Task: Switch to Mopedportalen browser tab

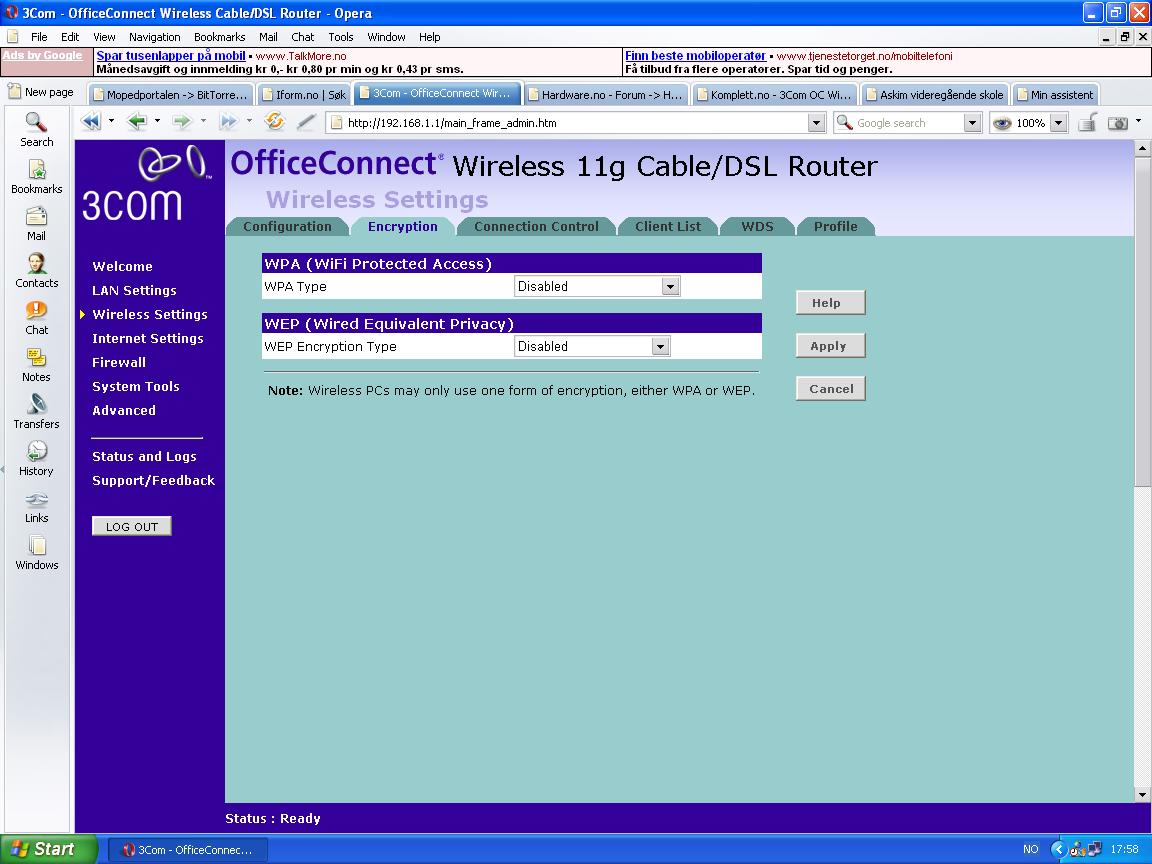Action: pyautogui.click(x=171, y=94)
